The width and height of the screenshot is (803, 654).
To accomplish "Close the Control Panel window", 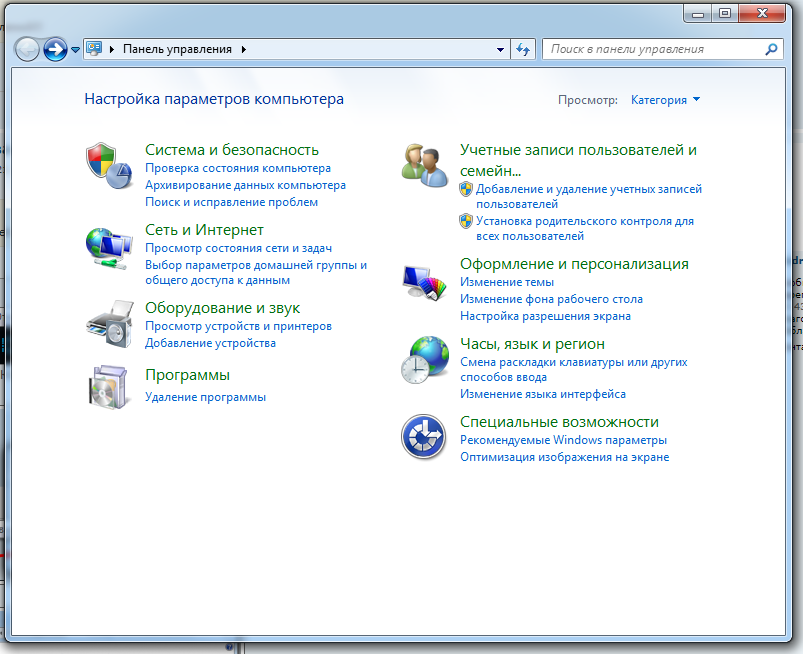I will 762,14.
